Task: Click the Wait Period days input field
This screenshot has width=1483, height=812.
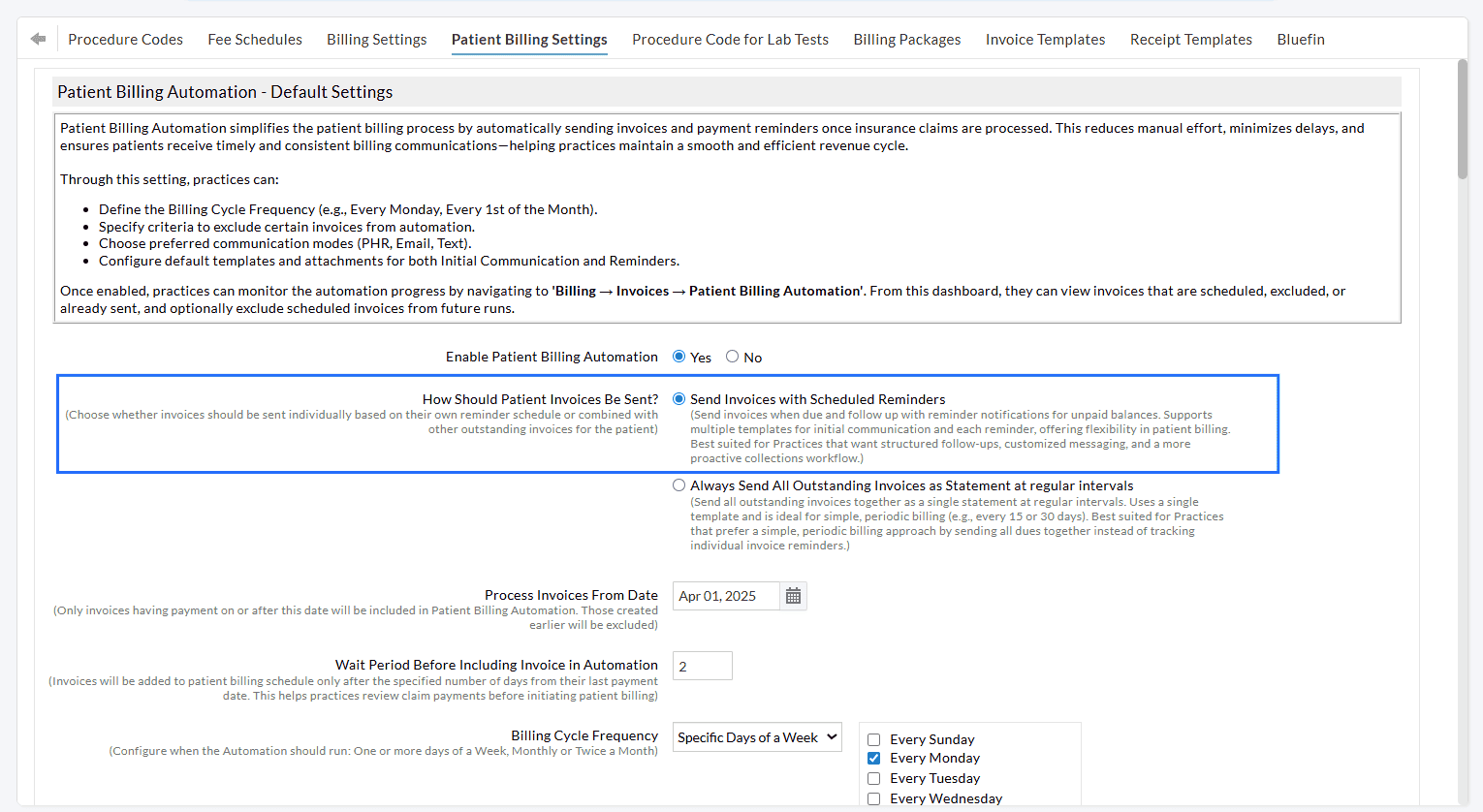Action: [703, 666]
